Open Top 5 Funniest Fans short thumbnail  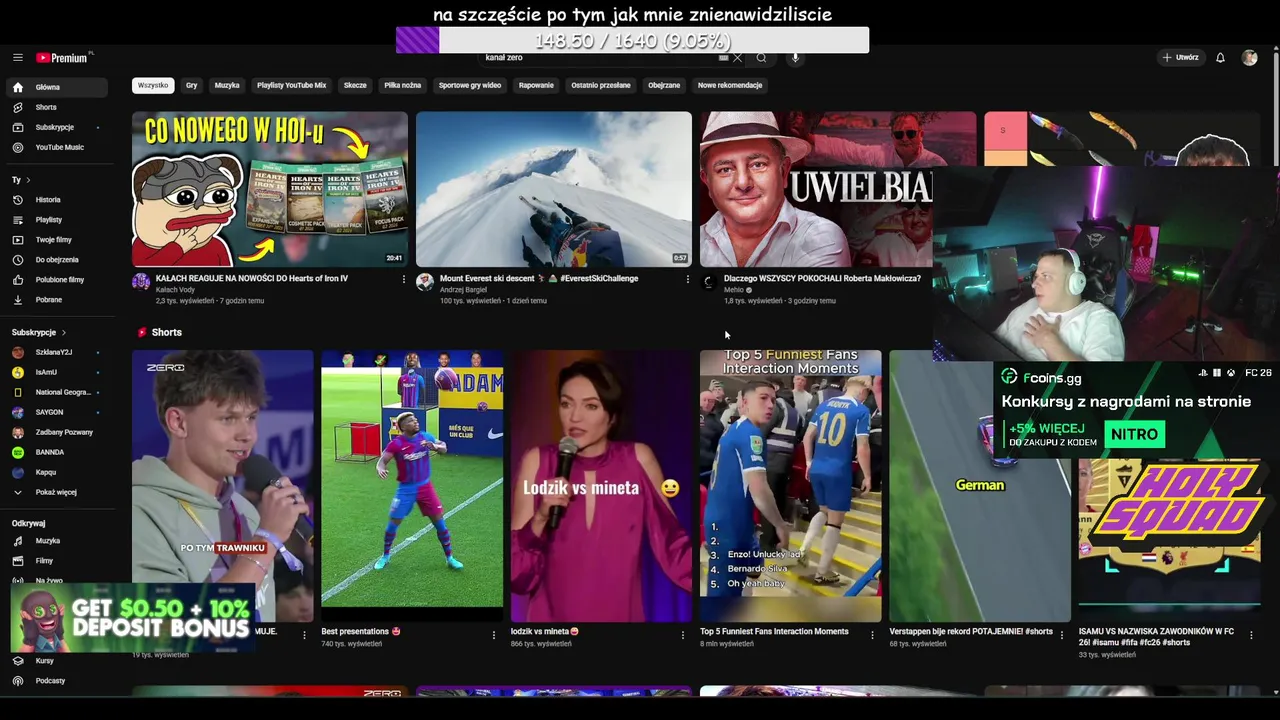pos(790,485)
